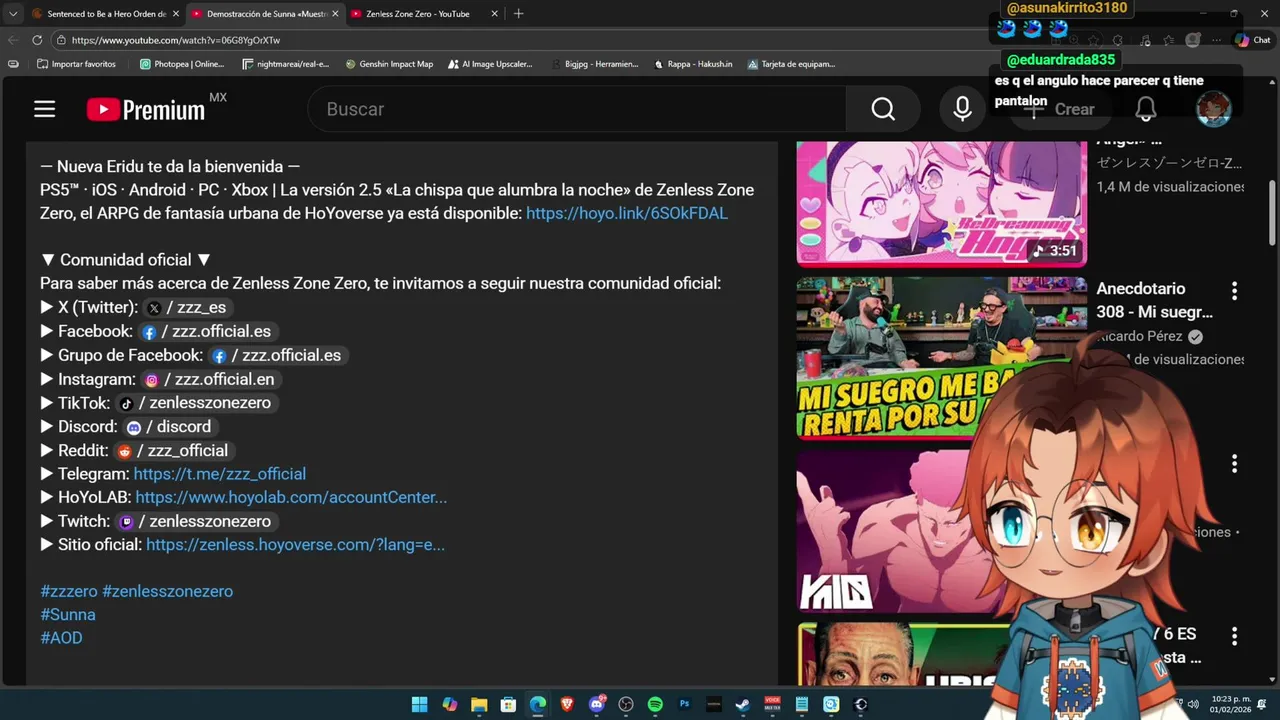Screen dimensions: 1280x720
Task: Follow the hoyo.link/6SOkFDAL link
Action: pos(627,213)
